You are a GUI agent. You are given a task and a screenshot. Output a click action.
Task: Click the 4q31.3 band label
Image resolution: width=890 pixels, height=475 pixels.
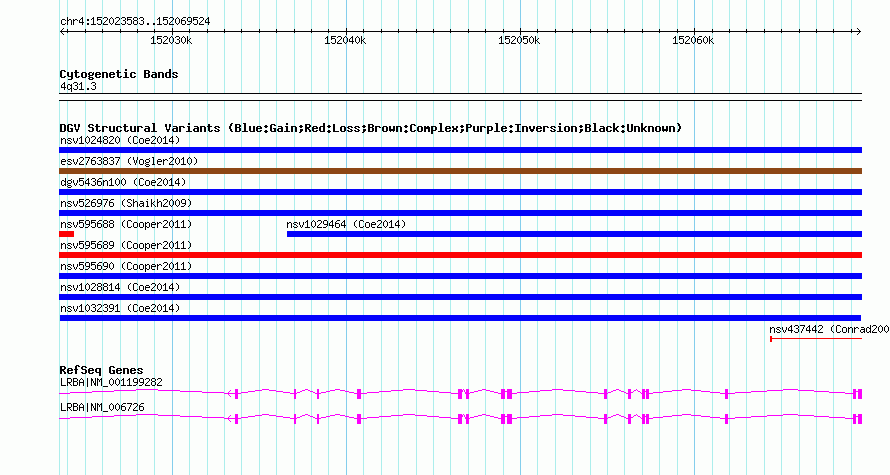point(78,87)
